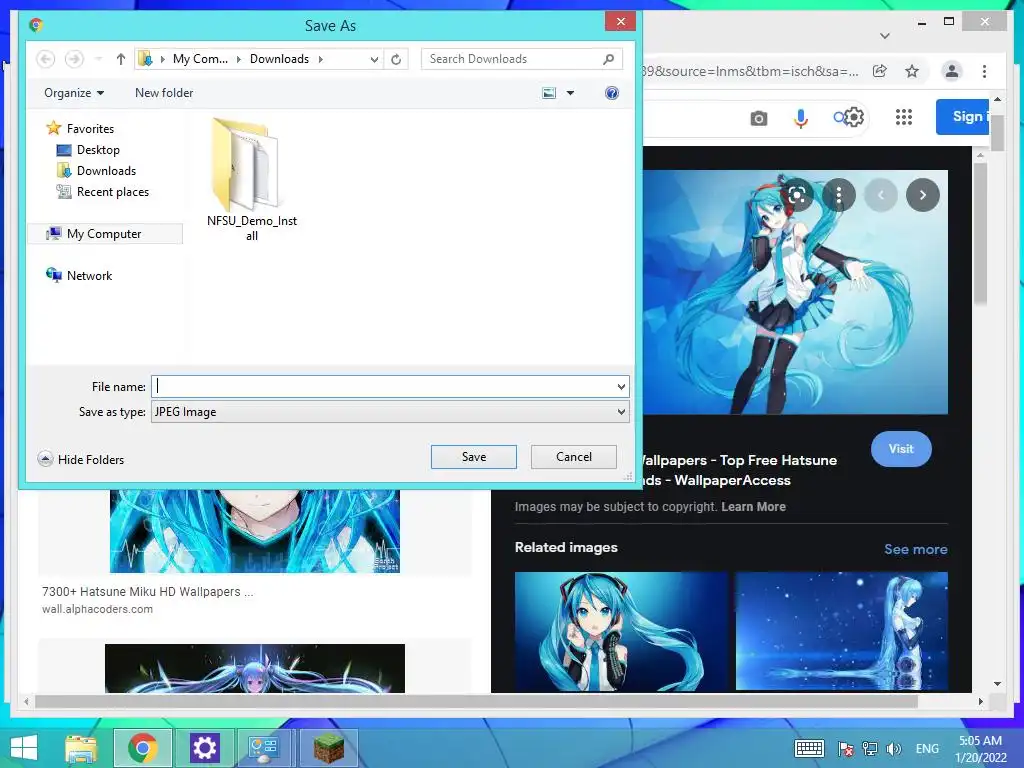The image size is (1024, 768).
Task: Refresh the Downloads folder view
Action: (x=396, y=59)
